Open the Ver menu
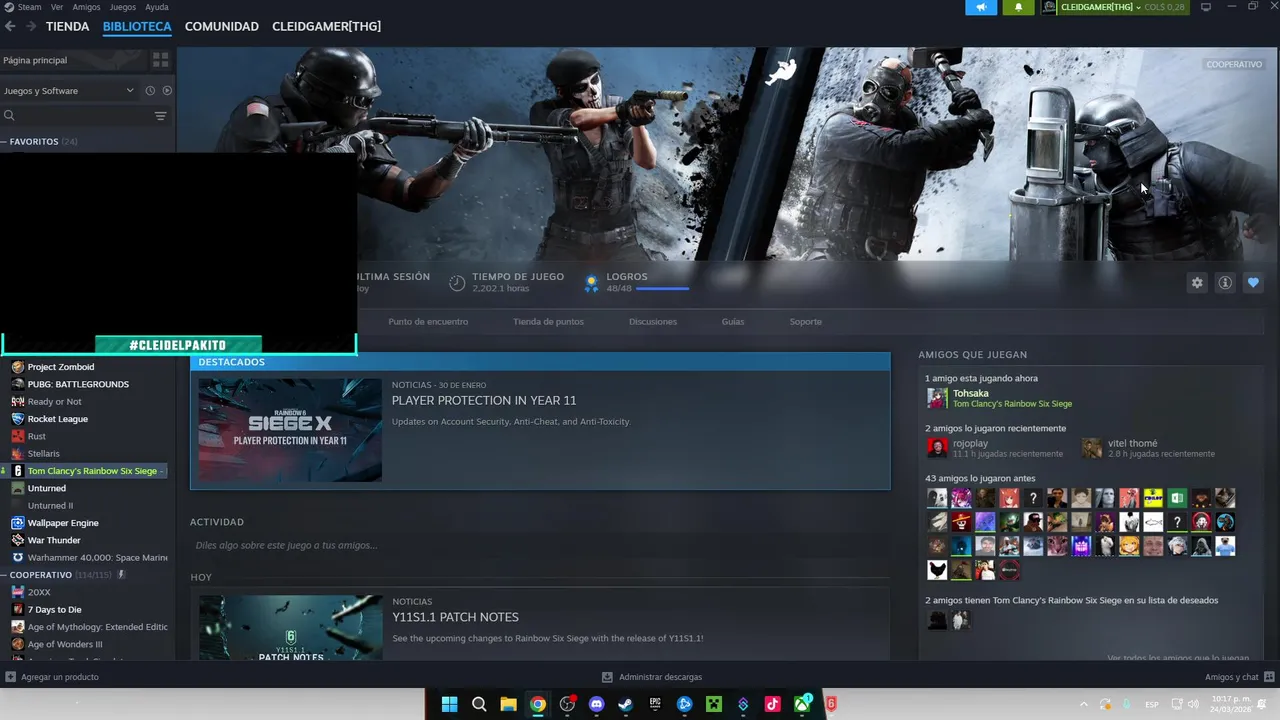Viewport: 1280px width, 720px height. point(57,7)
